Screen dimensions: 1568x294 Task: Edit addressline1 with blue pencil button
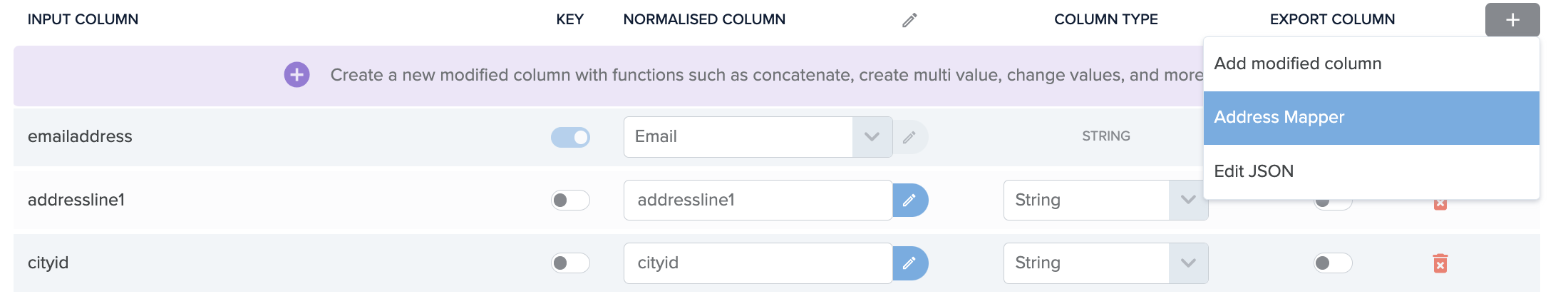pos(910,200)
